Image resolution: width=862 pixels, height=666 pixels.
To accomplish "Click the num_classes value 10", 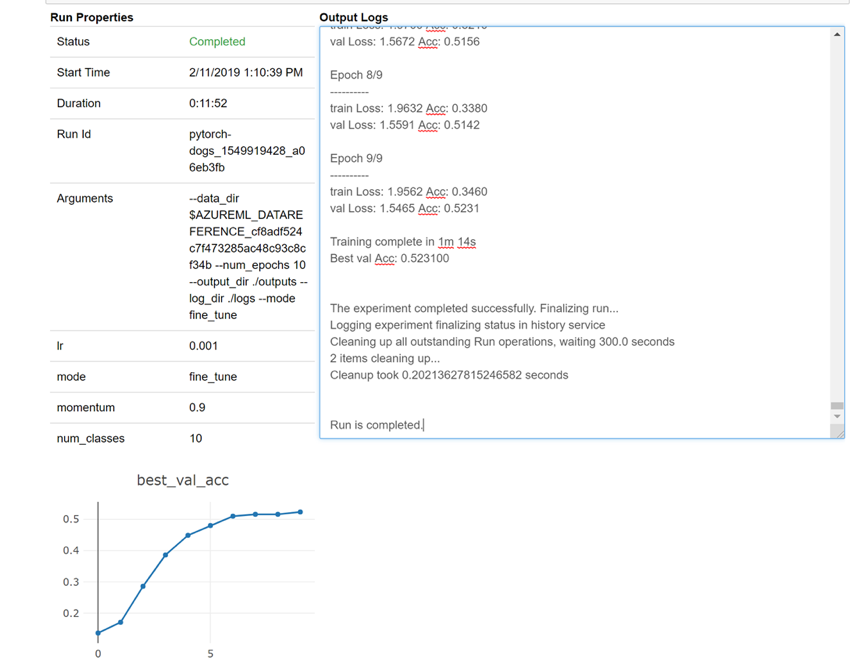I will tap(196, 438).
